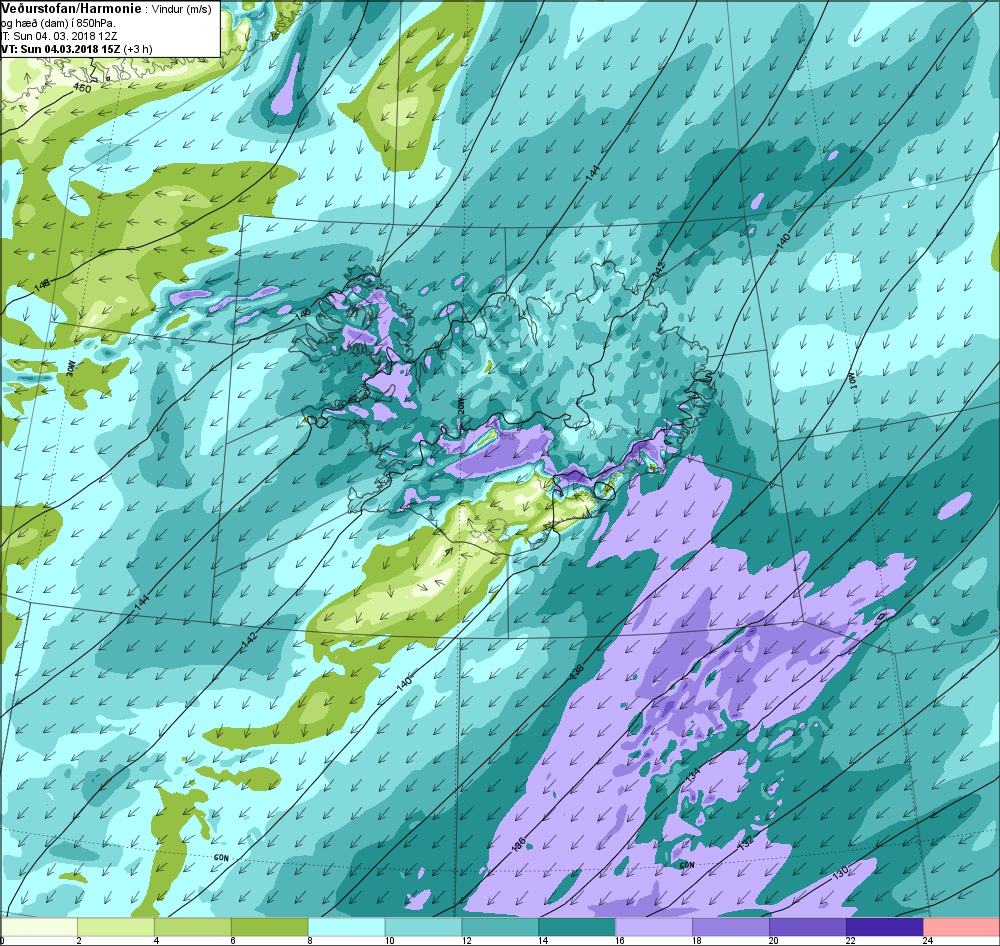Click the 6–8 m/s olive green legend swatch
Screen dimensions: 1000x946
point(269,926)
